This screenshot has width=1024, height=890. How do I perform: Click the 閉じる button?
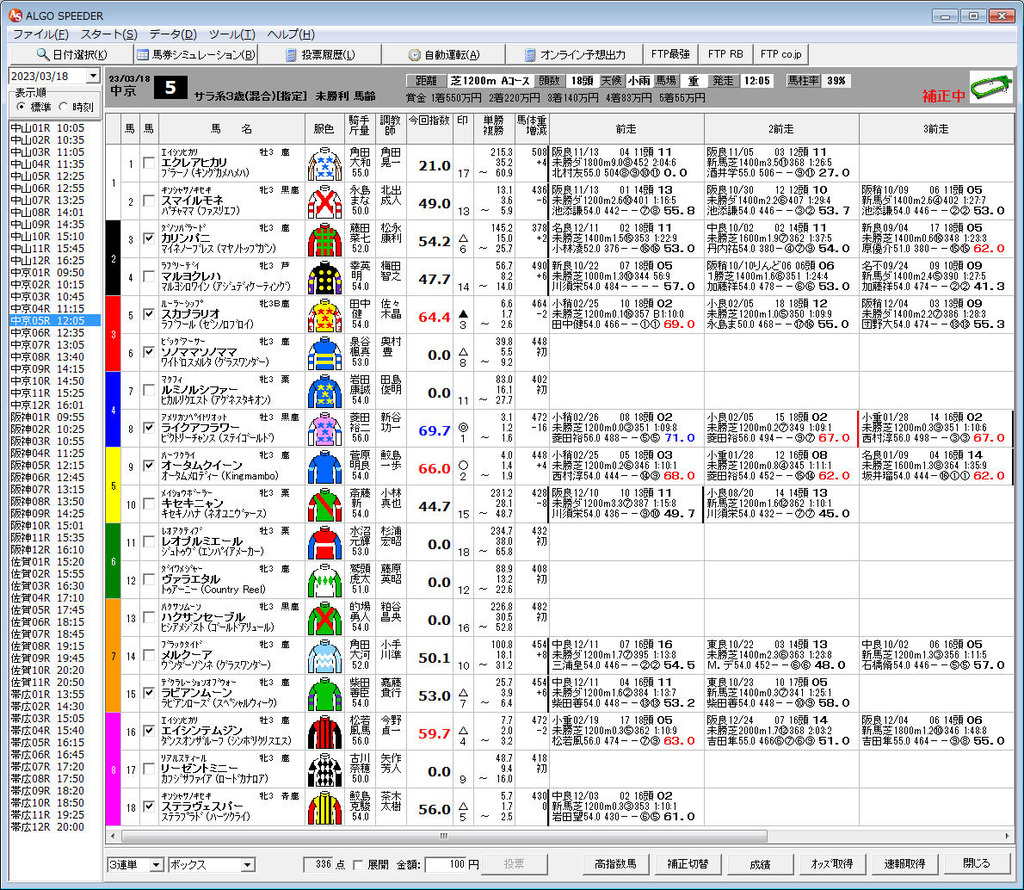(x=977, y=864)
